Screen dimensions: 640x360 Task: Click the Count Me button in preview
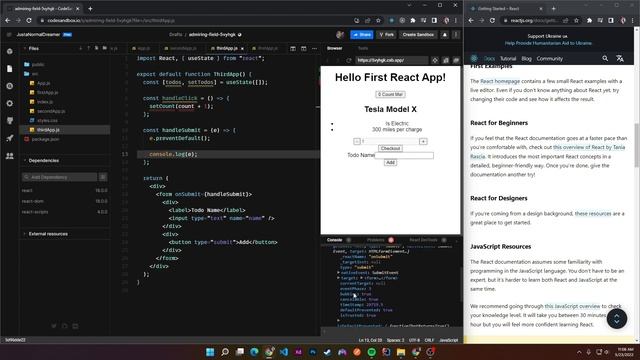click(390, 94)
